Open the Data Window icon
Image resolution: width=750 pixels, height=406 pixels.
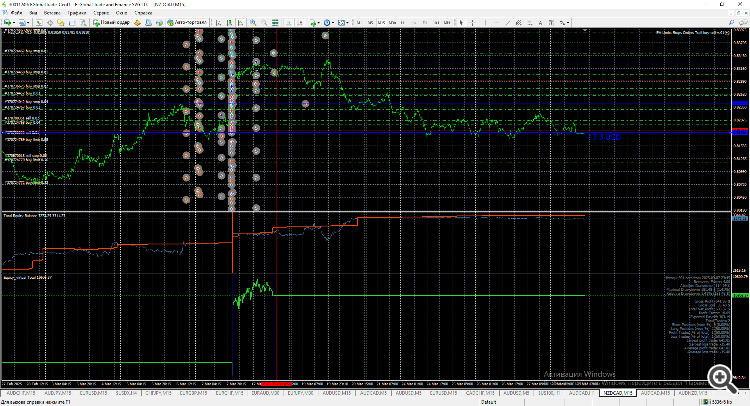[x=50, y=22]
